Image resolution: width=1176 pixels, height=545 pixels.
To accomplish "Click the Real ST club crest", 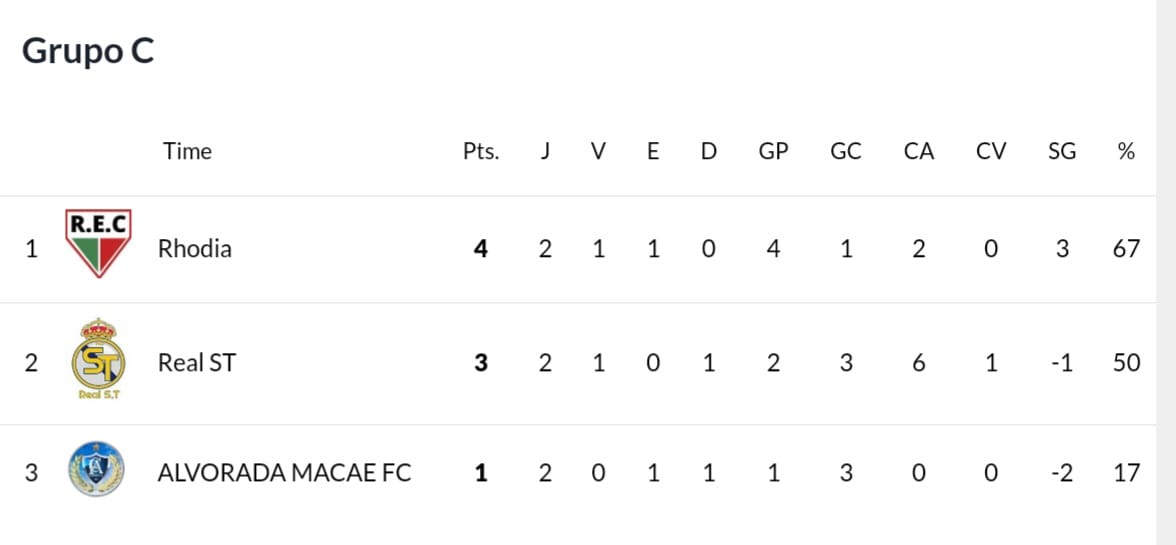I will tap(97, 360).
